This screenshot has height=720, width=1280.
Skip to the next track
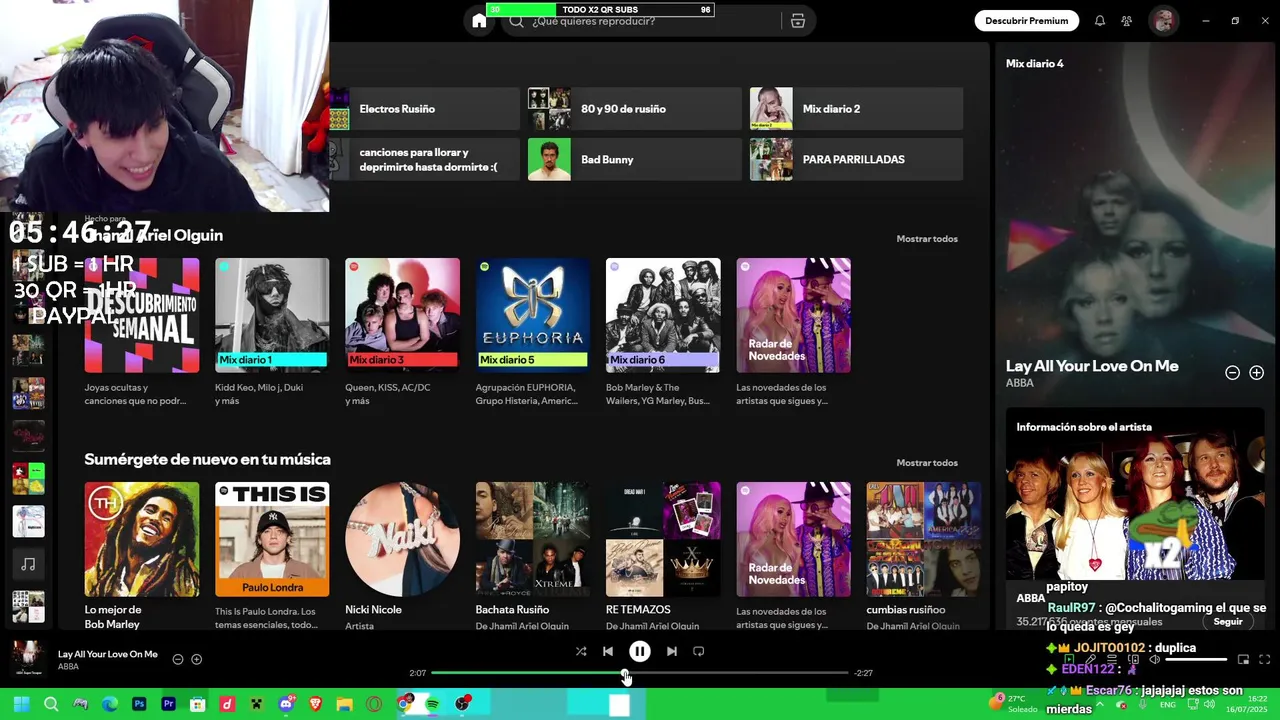[x=672, y=651]
